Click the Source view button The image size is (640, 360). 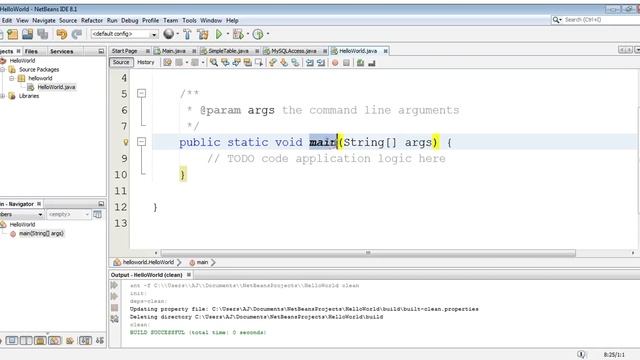121,62
